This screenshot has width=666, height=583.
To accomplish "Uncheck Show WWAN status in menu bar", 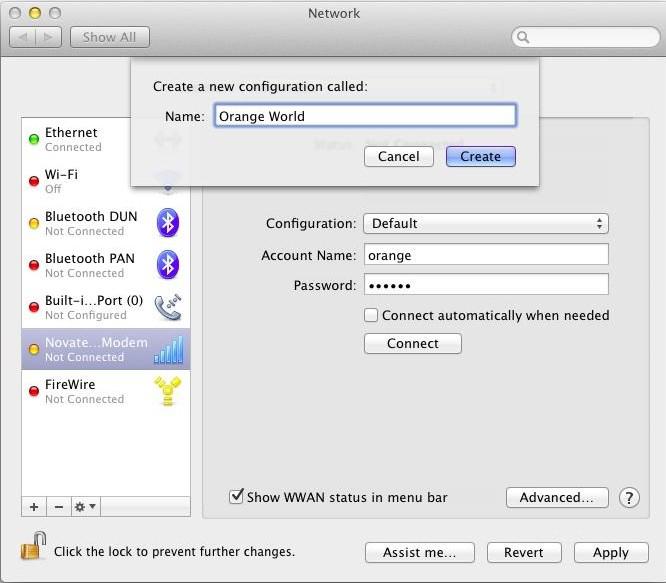I will point(237,496).
